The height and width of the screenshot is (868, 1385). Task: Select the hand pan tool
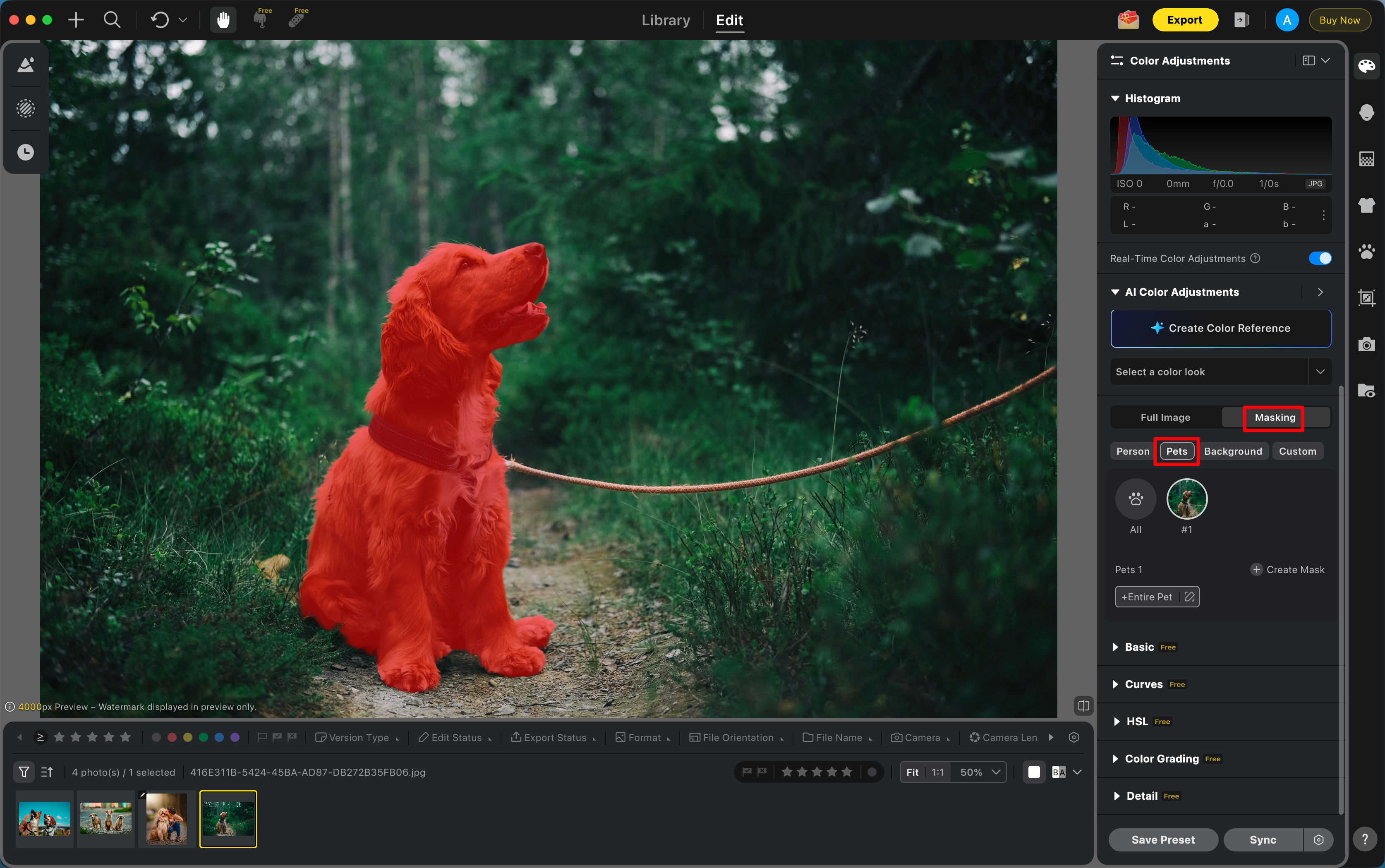pyautogui.click(x=223, y=20)
